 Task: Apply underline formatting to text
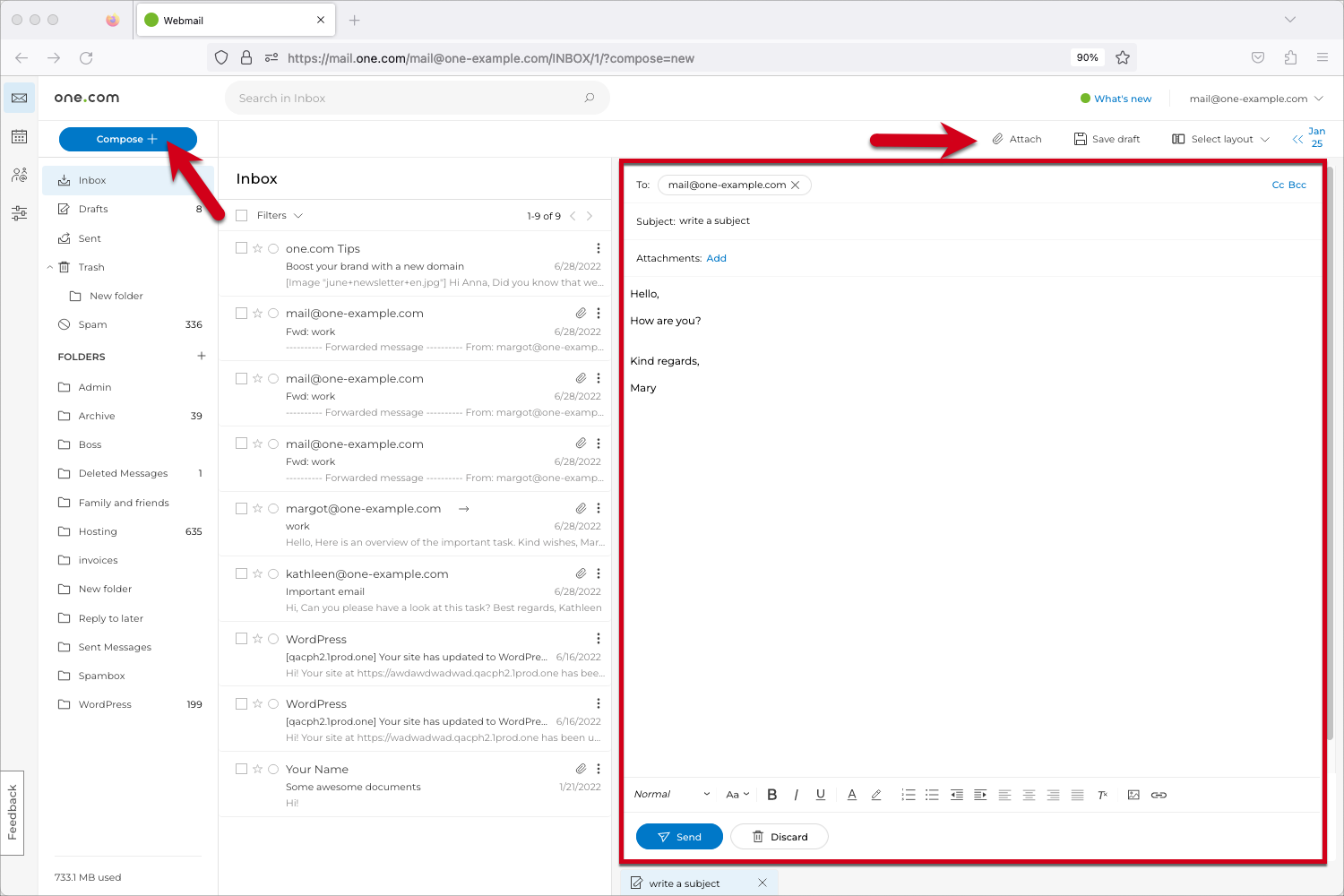click(x=820, y=795)
